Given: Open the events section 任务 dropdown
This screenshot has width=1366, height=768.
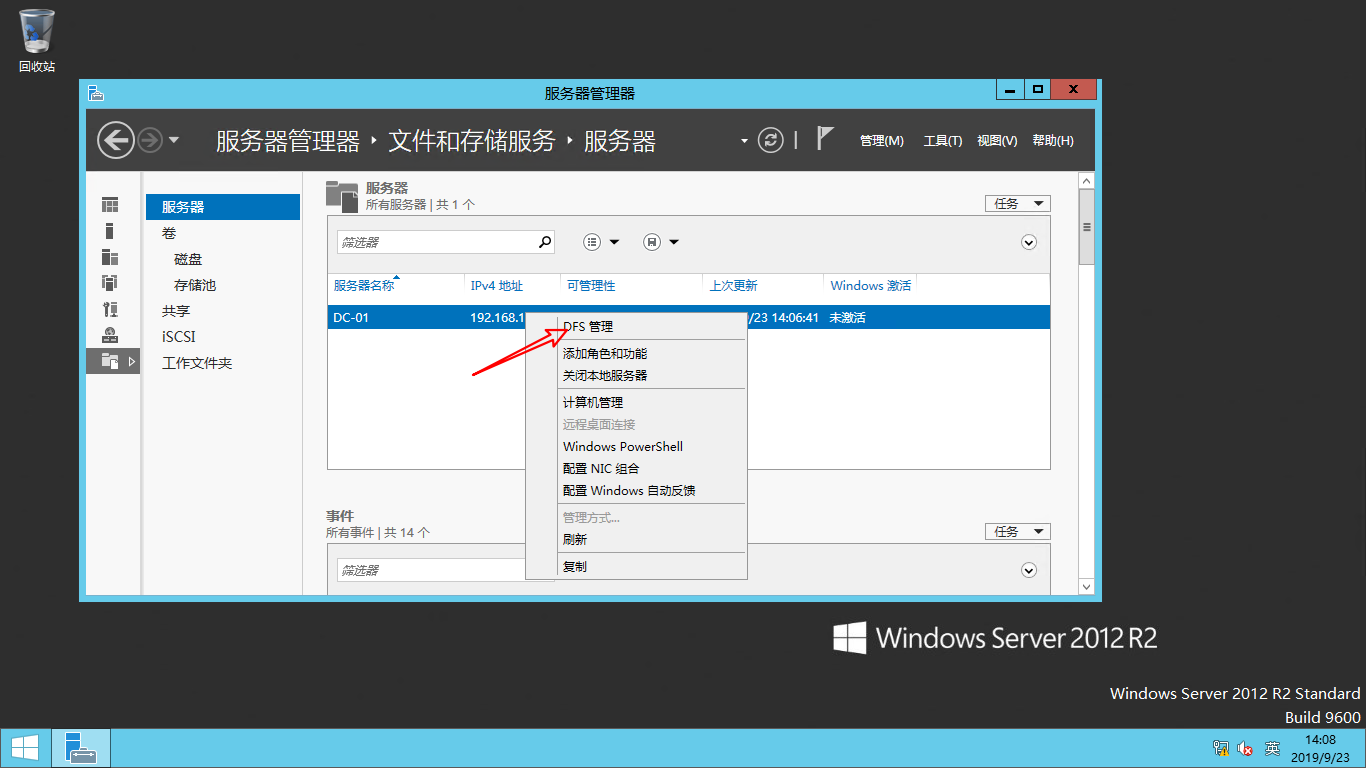Looking at the screenshot, I should pos(1018,531).
